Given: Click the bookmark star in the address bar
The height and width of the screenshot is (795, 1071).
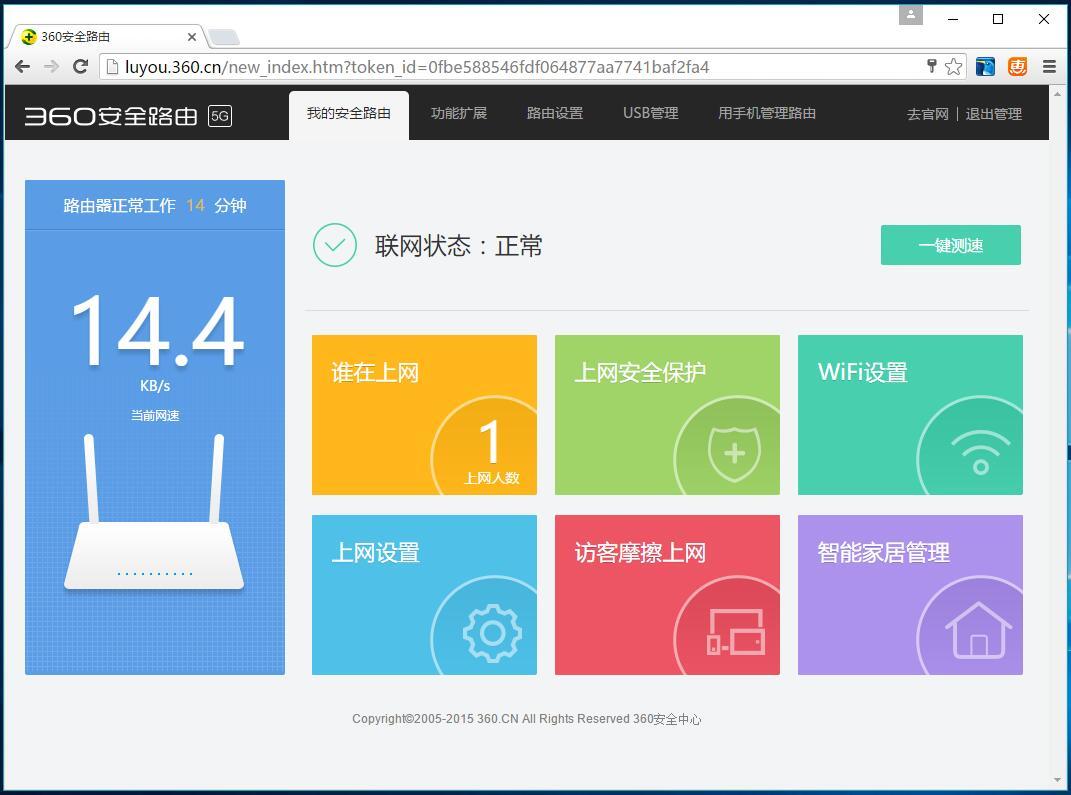Looking at the screenshot, I should tap(953, 67).
